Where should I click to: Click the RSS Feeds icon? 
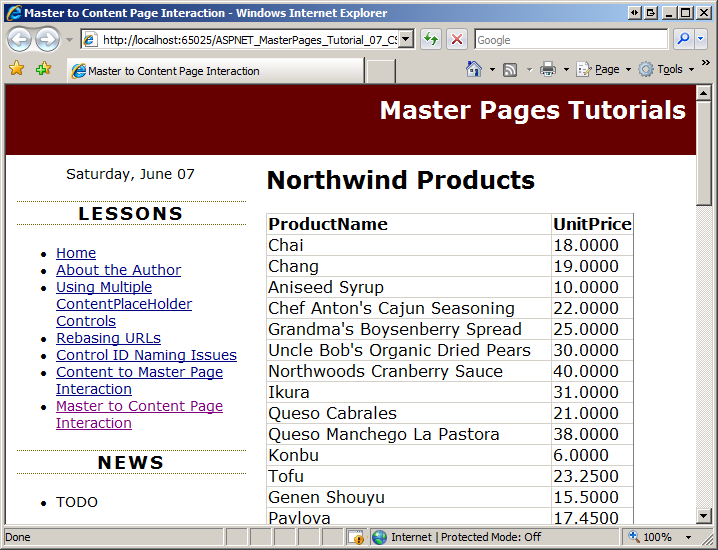tap(510, 70)
